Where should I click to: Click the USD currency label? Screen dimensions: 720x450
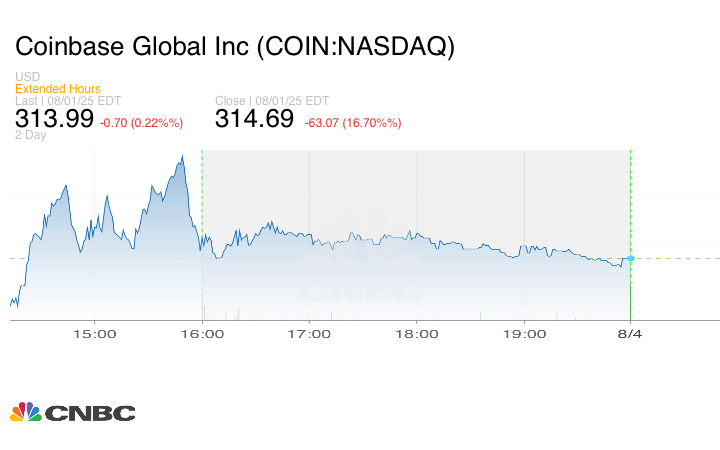click(27, 77)
